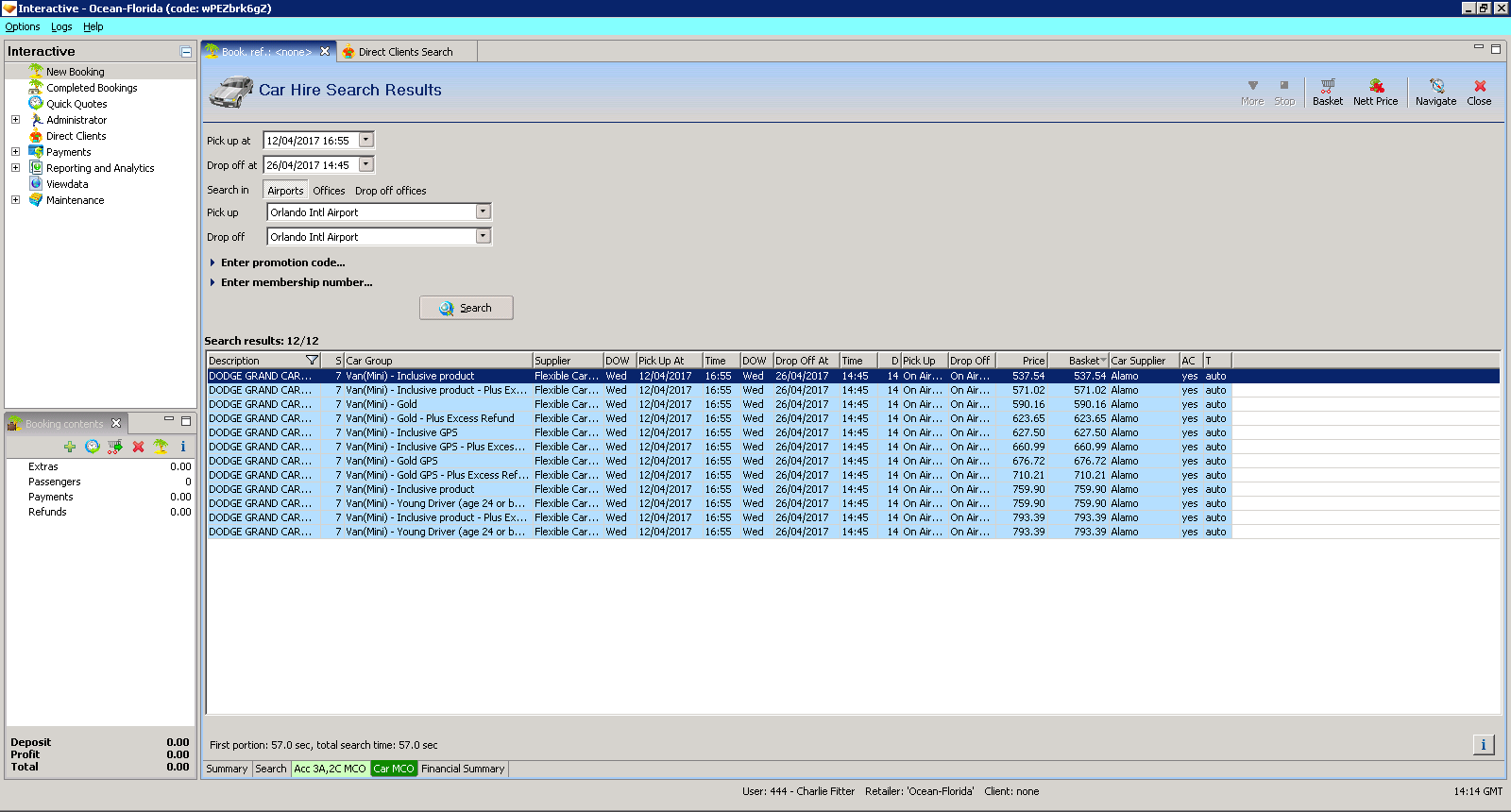Expand Enter promotion code section
The height and width of the screenshot is (812, 1511).
coord(282,262)
